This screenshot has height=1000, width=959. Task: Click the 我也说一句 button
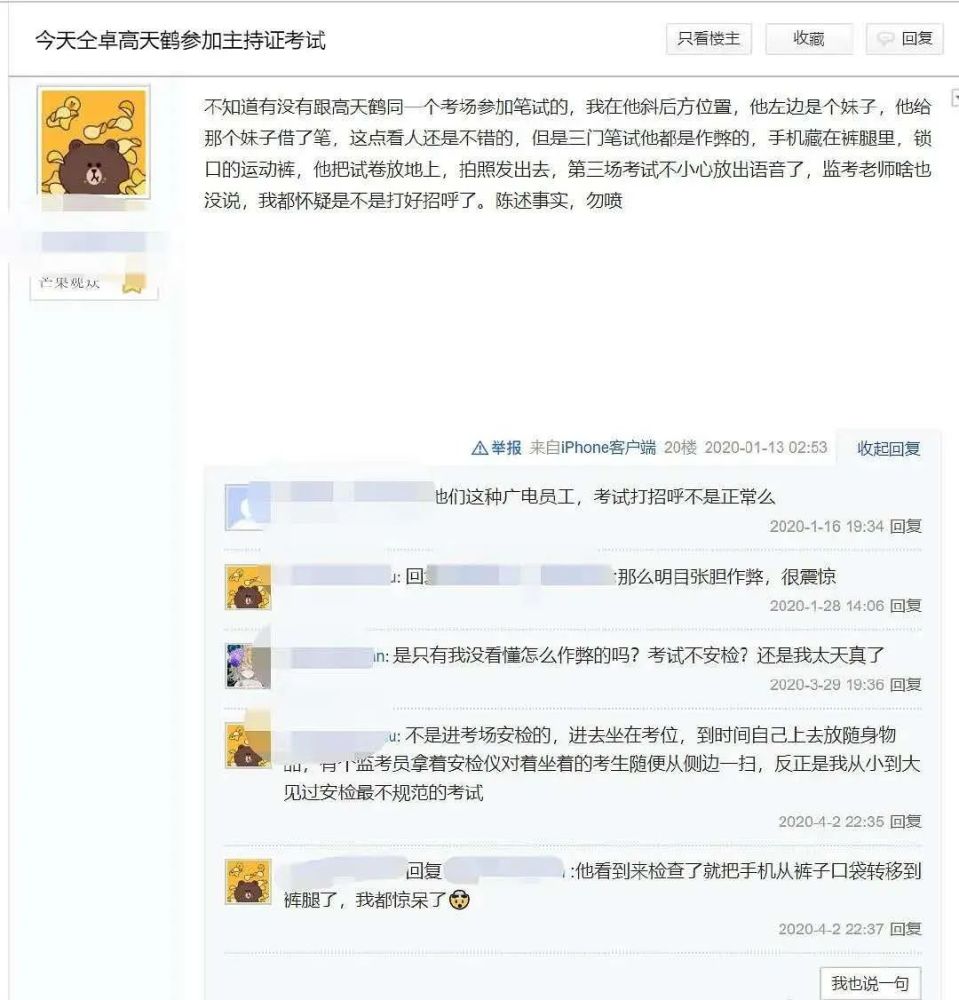pyautogui.click(x=870, y=983)
